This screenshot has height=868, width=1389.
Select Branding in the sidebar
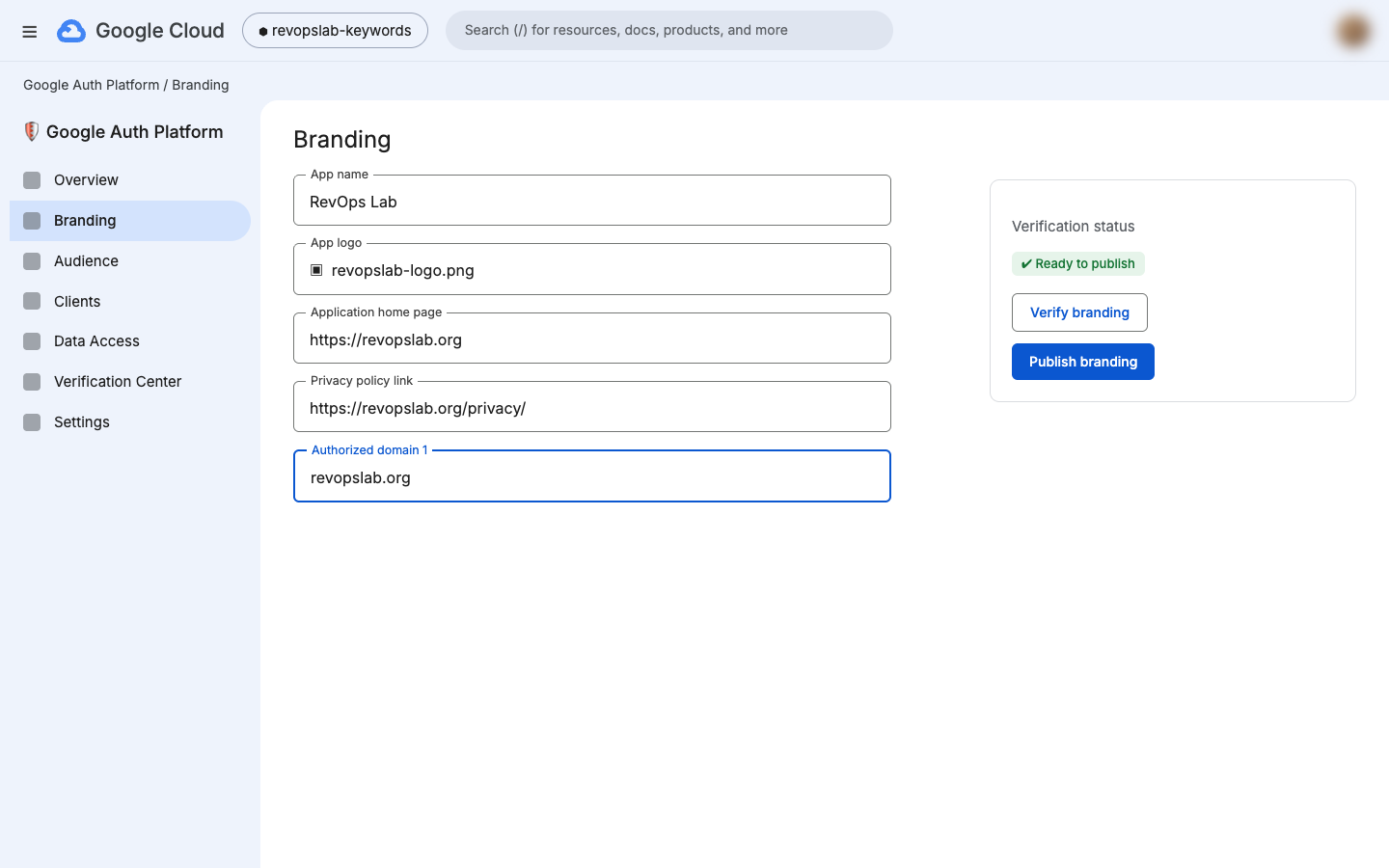coord(130,221)
